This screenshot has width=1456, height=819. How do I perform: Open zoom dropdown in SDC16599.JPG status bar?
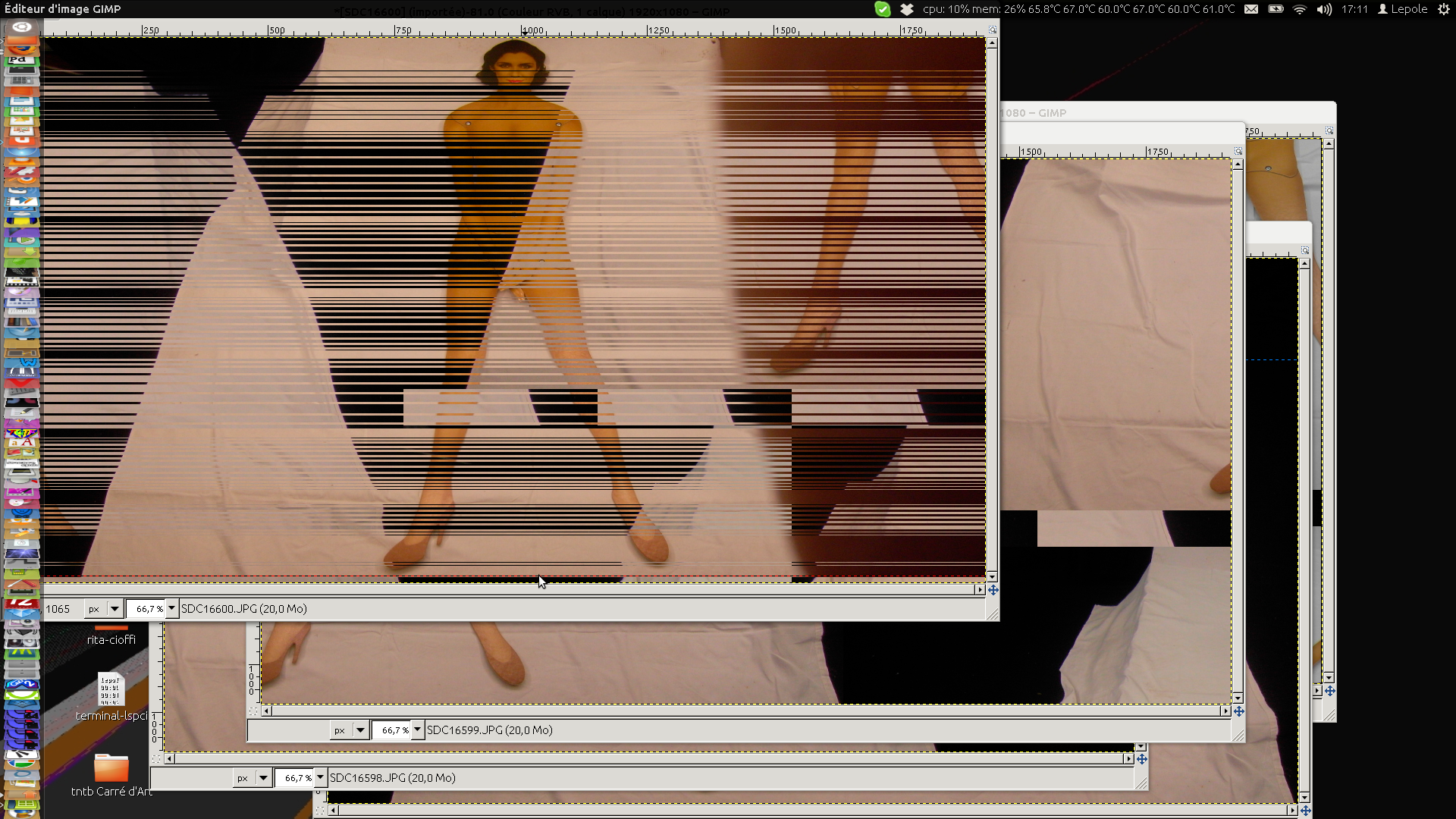(x=417, y=730)
